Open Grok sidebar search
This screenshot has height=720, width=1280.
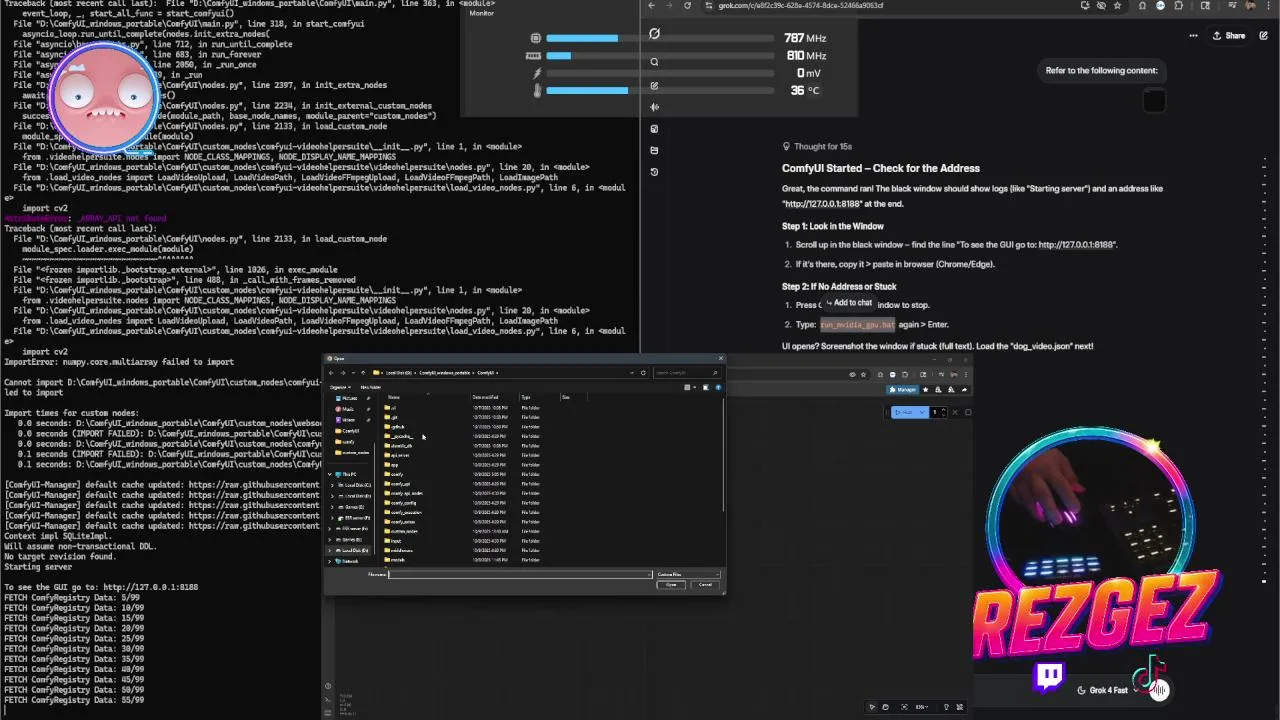(x=654, y=62)
